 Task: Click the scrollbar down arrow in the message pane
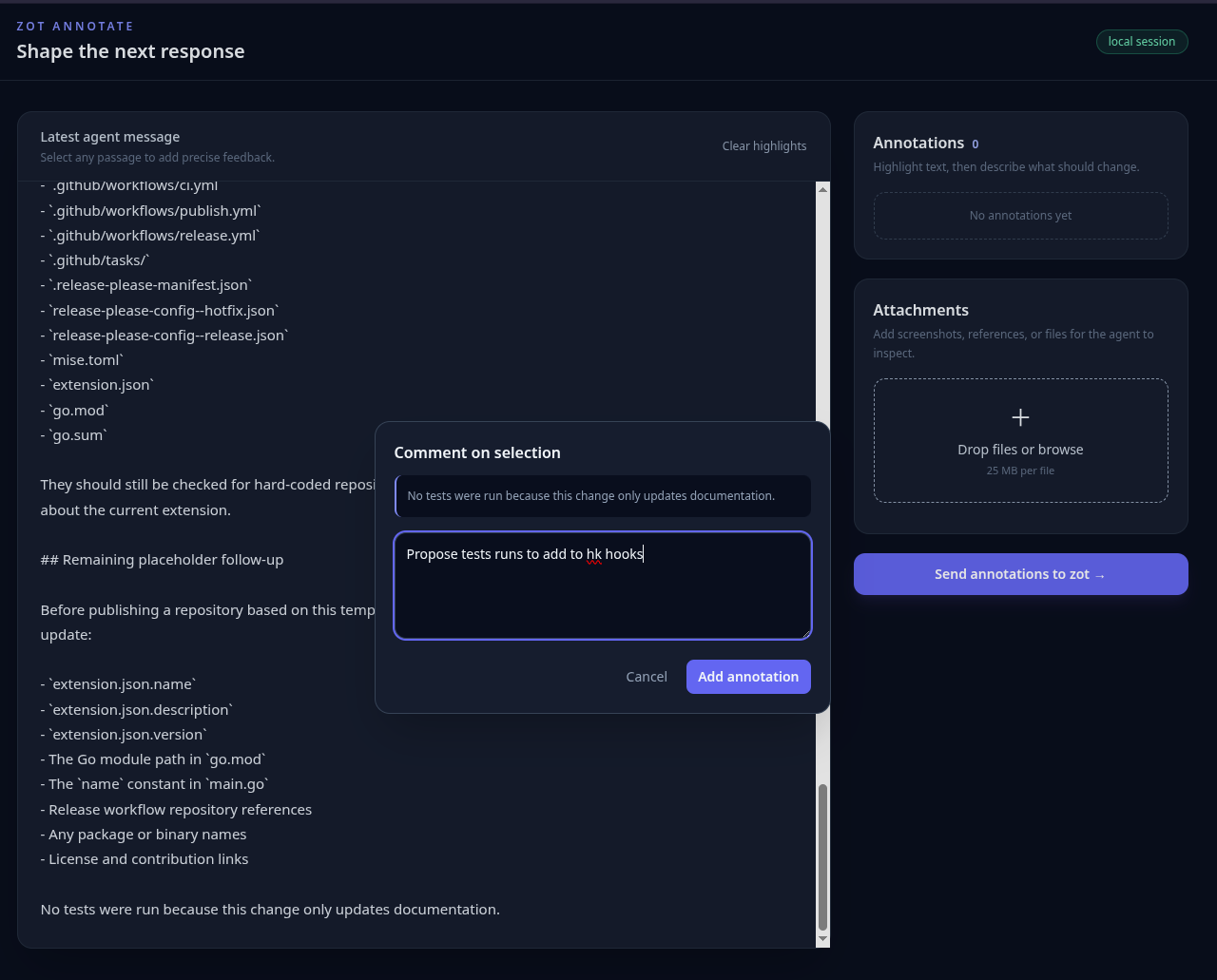tap(822, 939)
